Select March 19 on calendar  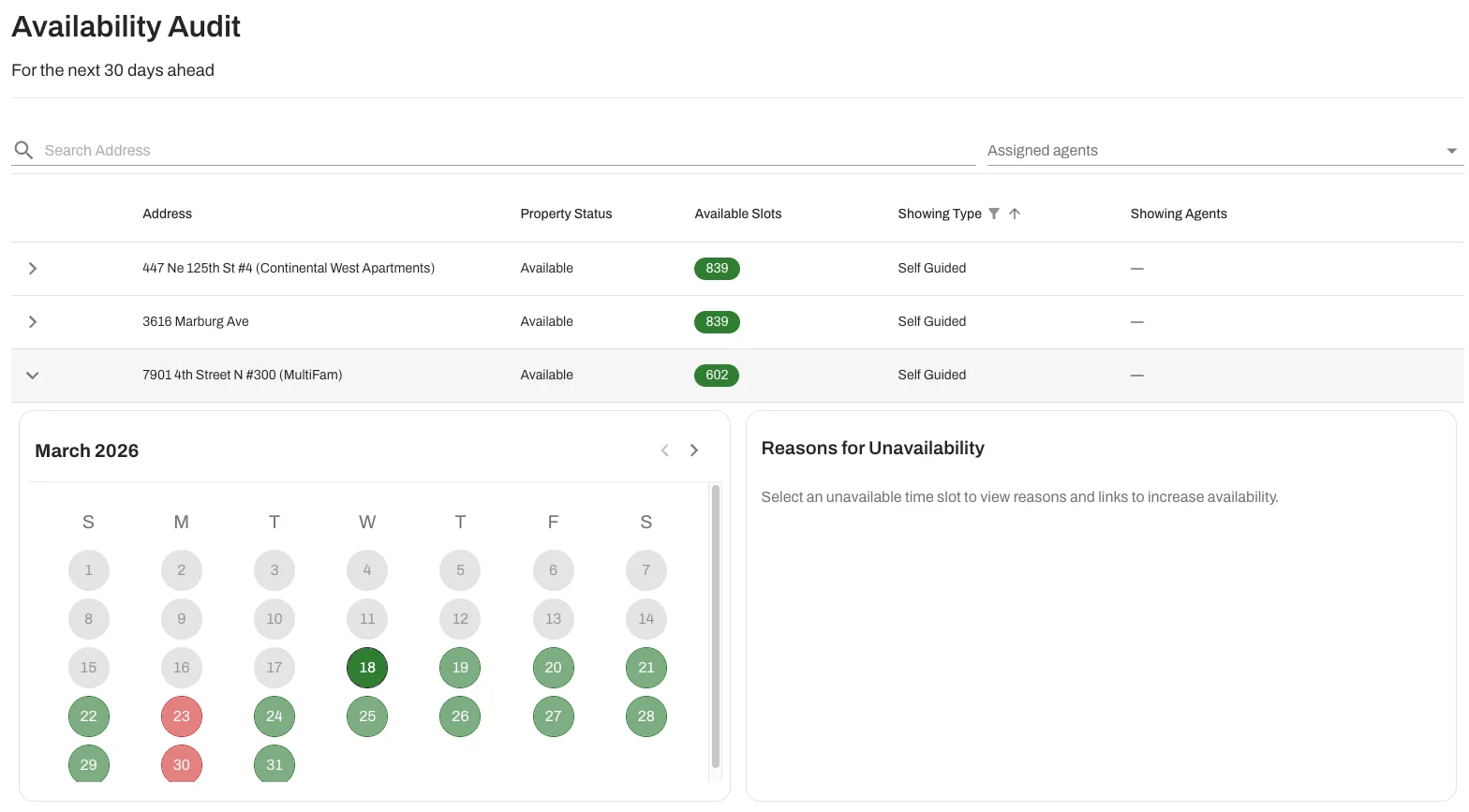(x=460, y=668)
